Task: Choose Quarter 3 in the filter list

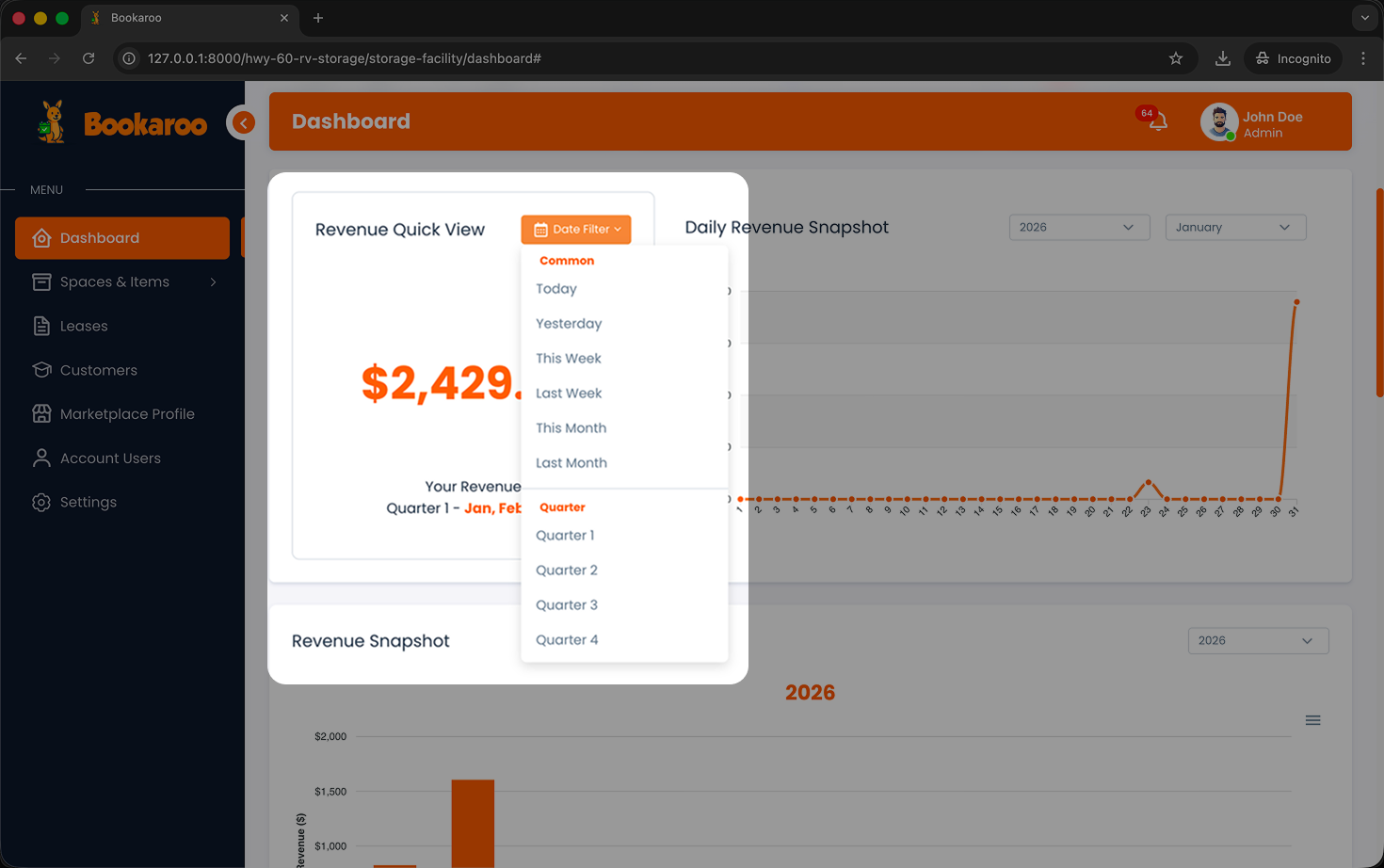Action: click(x=567, y=605)
